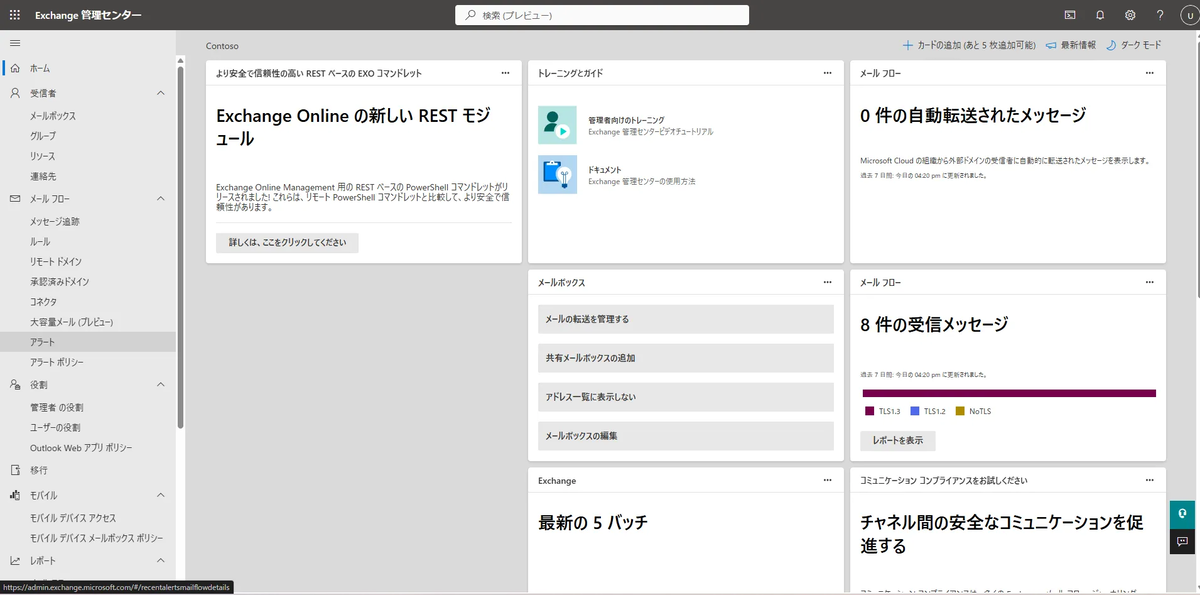Collapse the 受信者 section chevron
The width and height of the screenshot is (1200, 595).
tap(161, 93)
